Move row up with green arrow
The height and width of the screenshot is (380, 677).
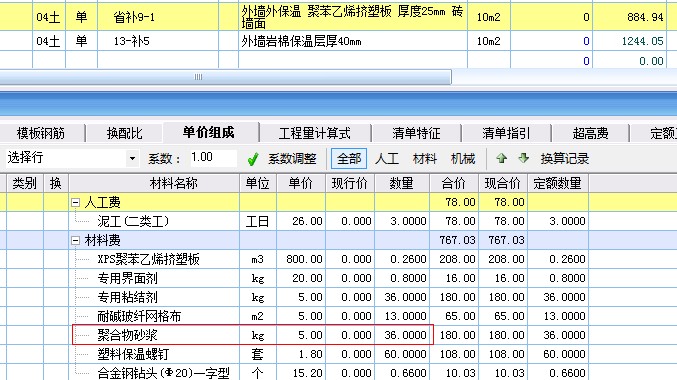tap(501, 158)
